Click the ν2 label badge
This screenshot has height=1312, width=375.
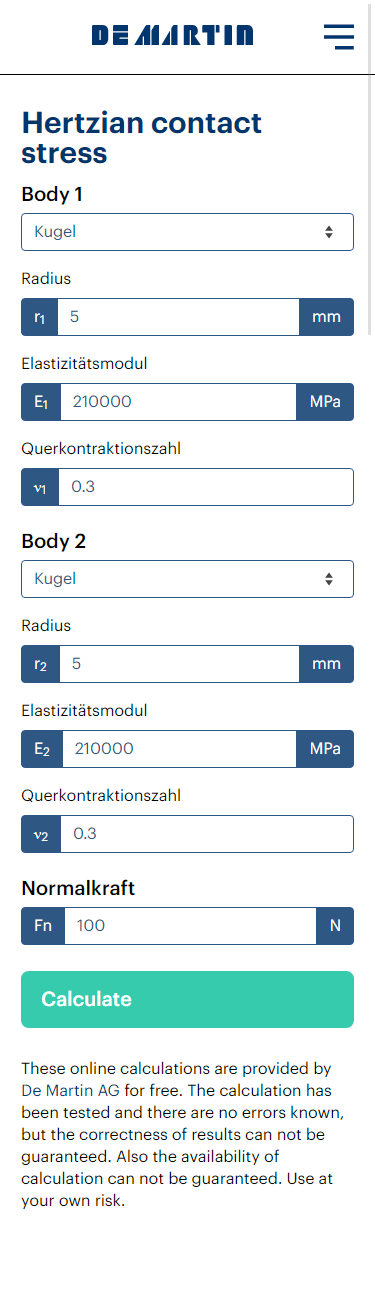pos(41,834)
